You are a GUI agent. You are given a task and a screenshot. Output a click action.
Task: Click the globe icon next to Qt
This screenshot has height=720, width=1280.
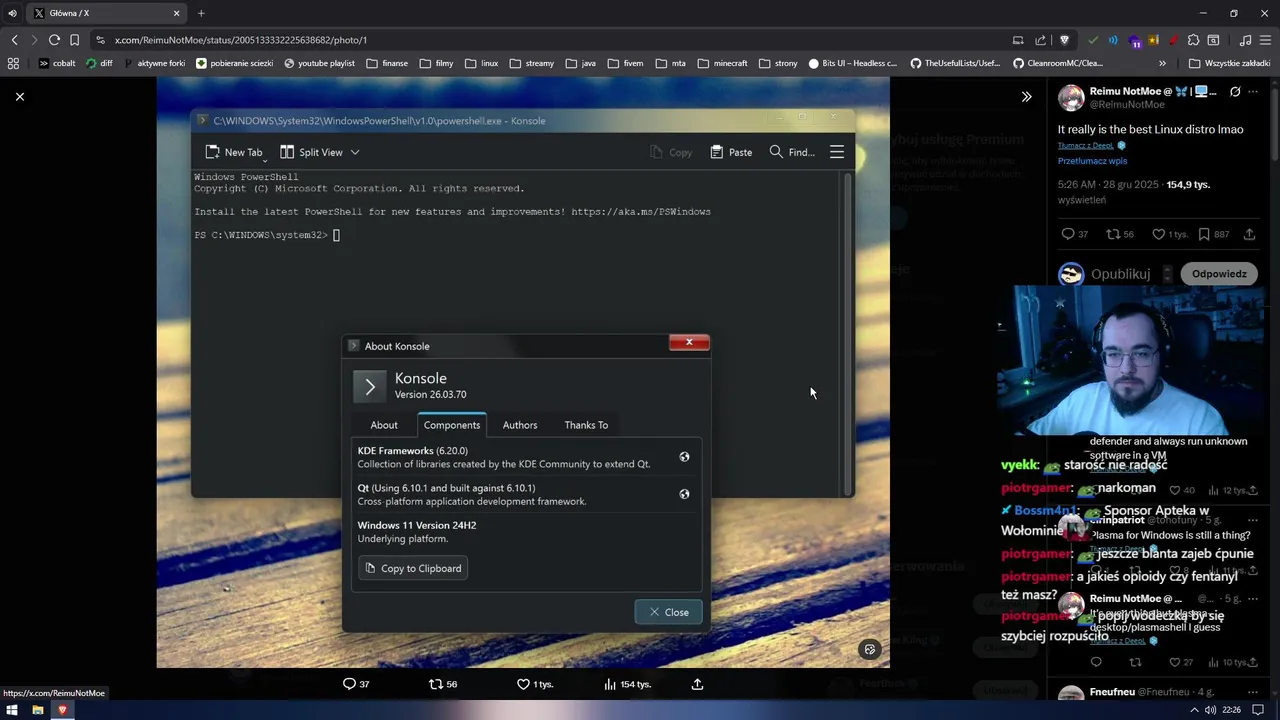(684, 494)
